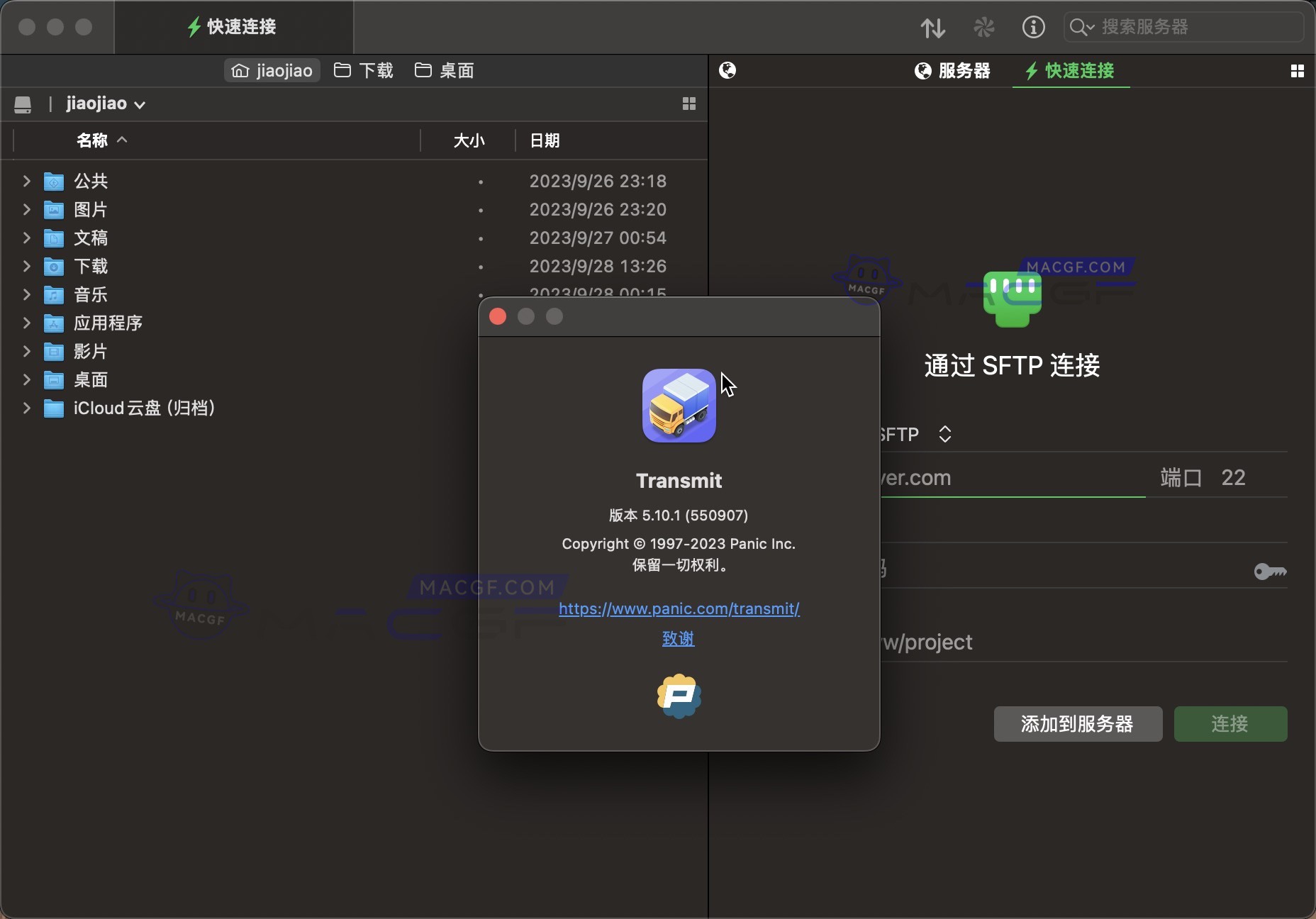Click the 下载 folder in breadcrumb bar
The image size is (1316, 919).
pyautogui.click(x=363, y=70)
